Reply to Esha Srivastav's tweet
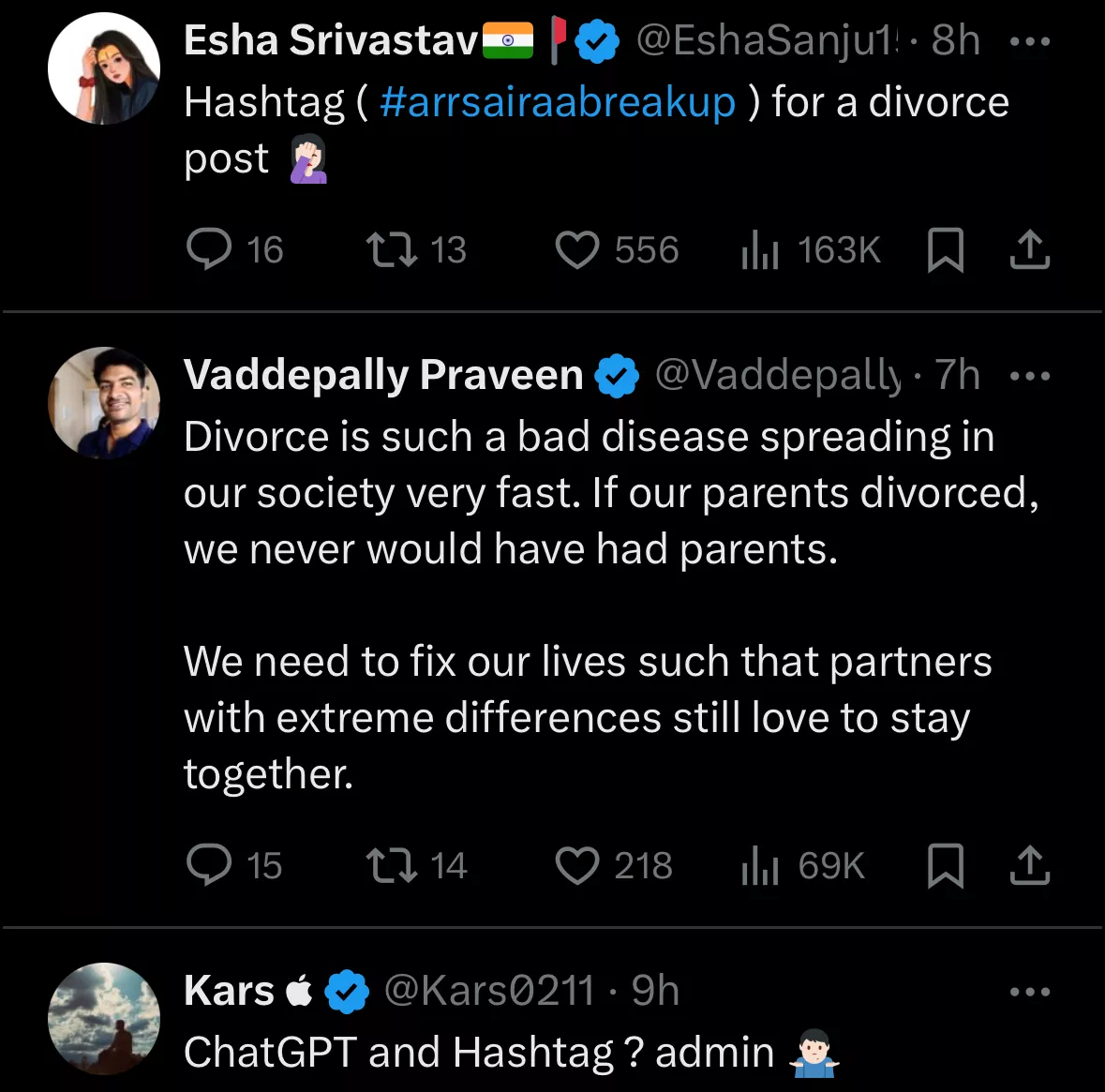 (209, 250)
